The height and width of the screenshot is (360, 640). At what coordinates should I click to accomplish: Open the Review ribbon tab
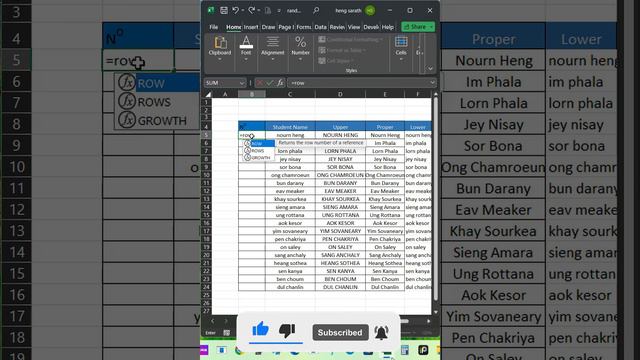click(x=337, y=27)
